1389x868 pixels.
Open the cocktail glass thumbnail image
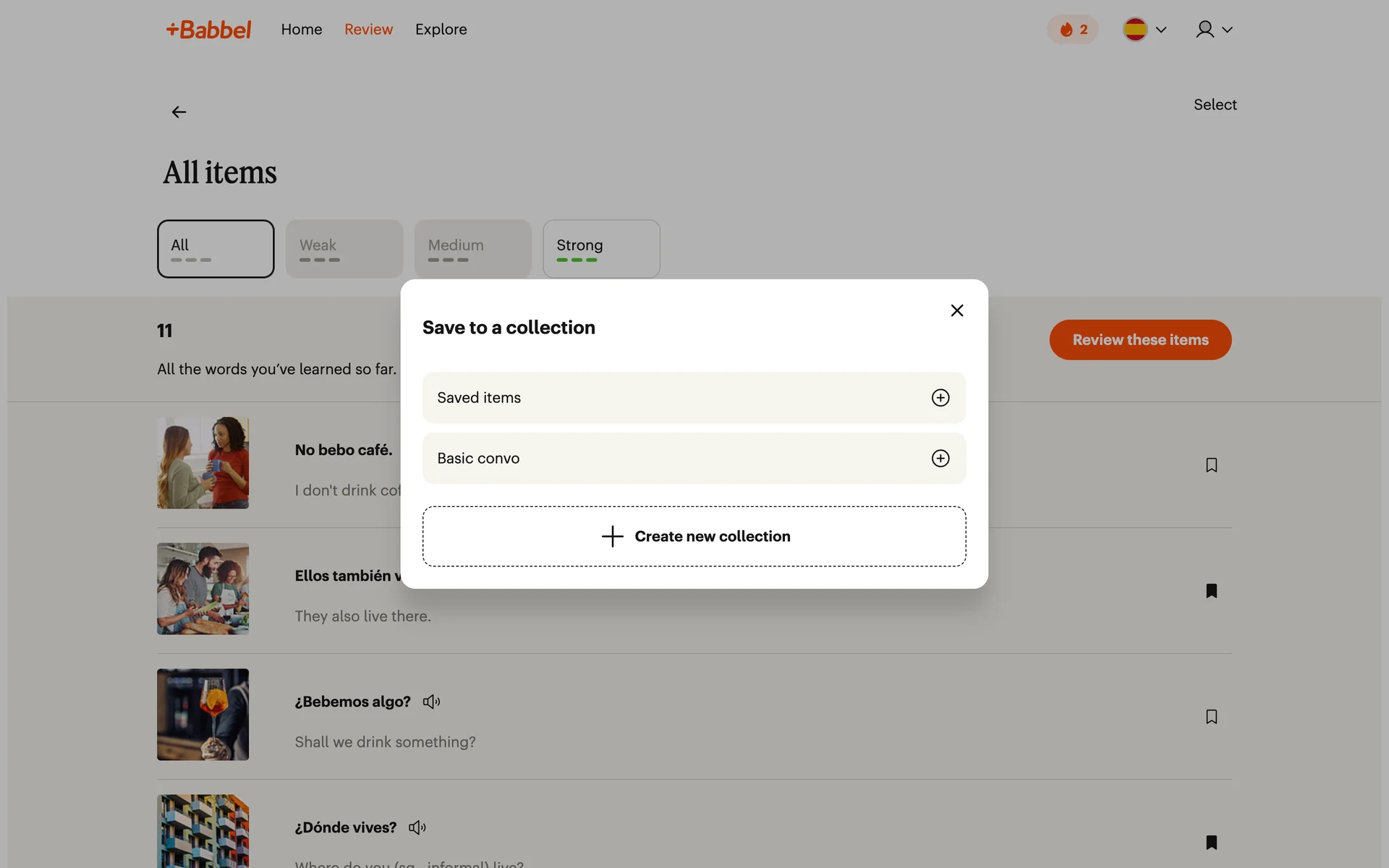pyautogui.click(x=203, y=715)
